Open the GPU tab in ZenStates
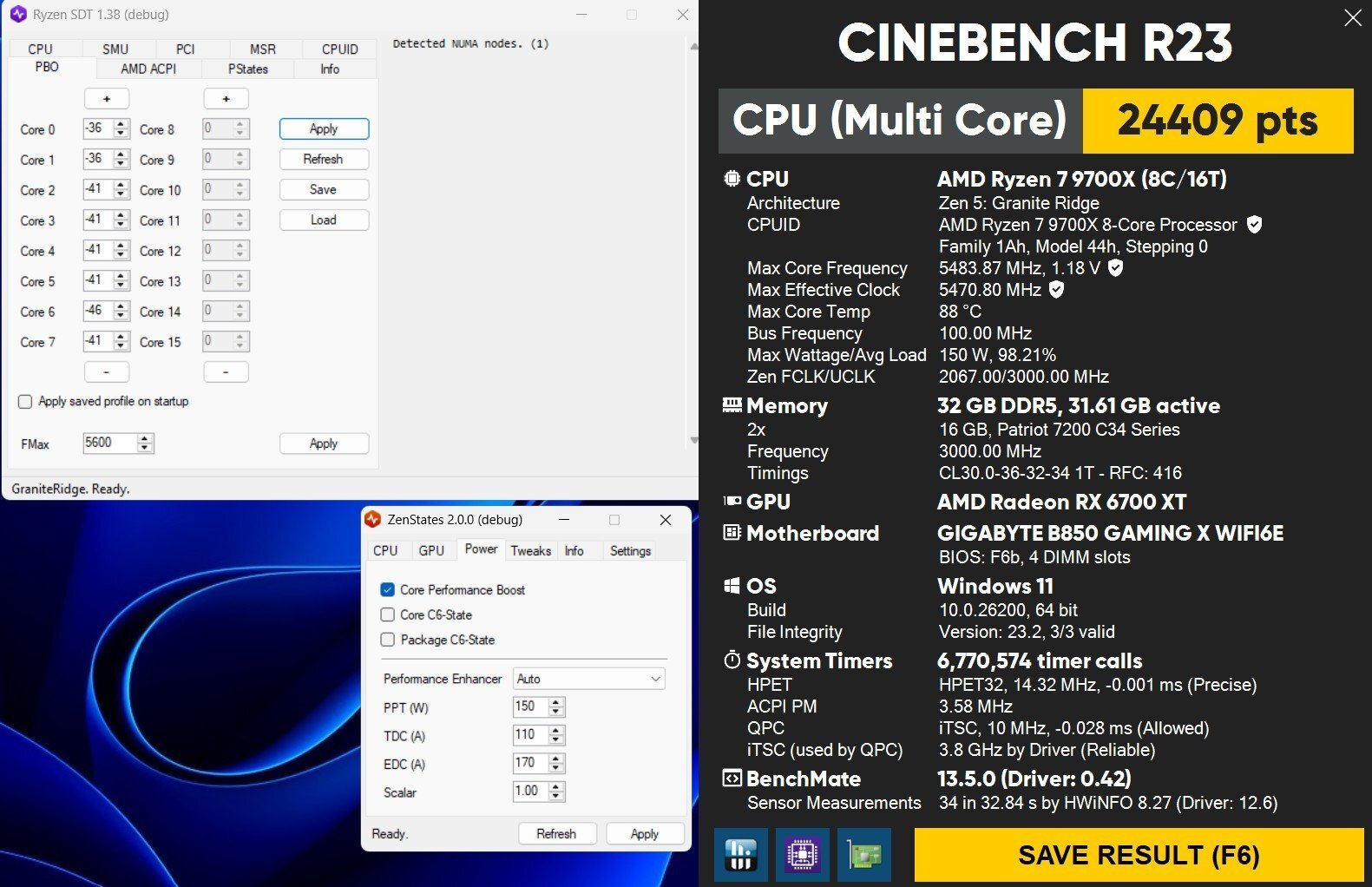 431,551
